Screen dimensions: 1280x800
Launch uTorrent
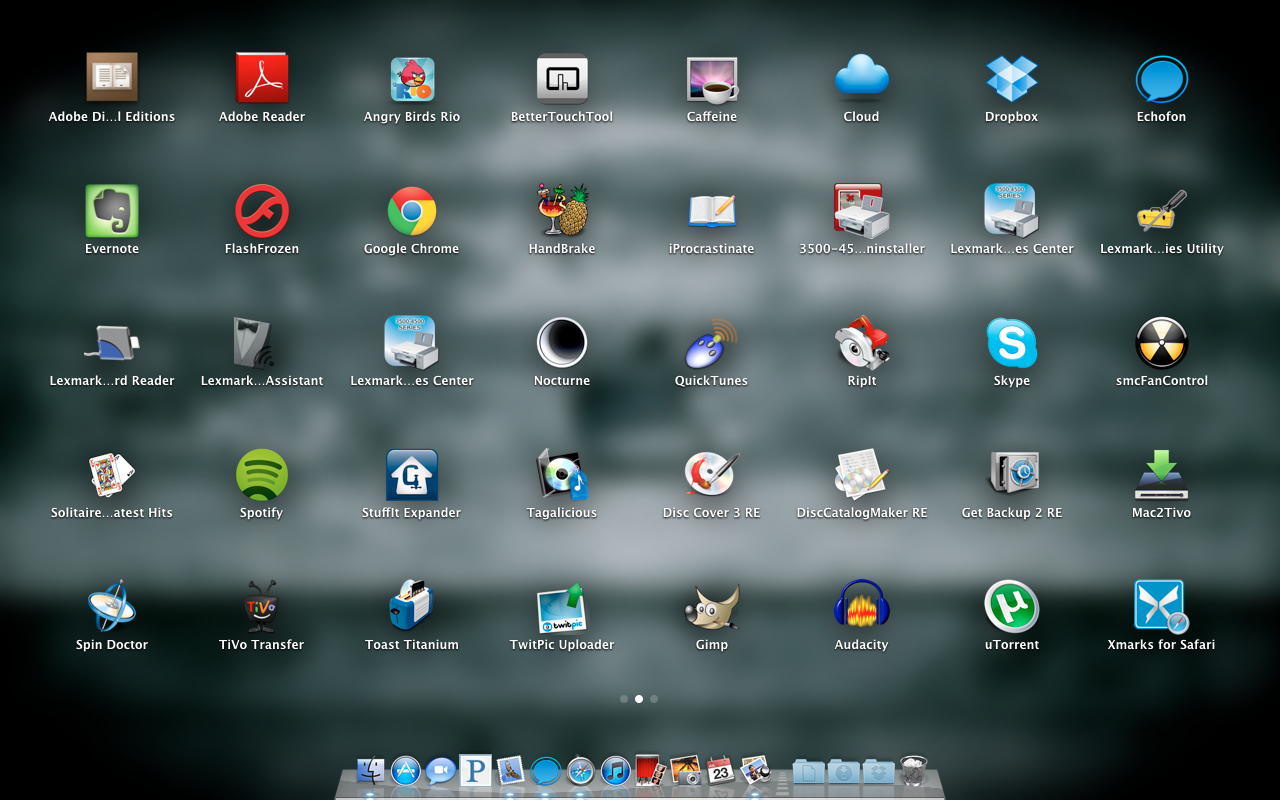point(1012,606)
